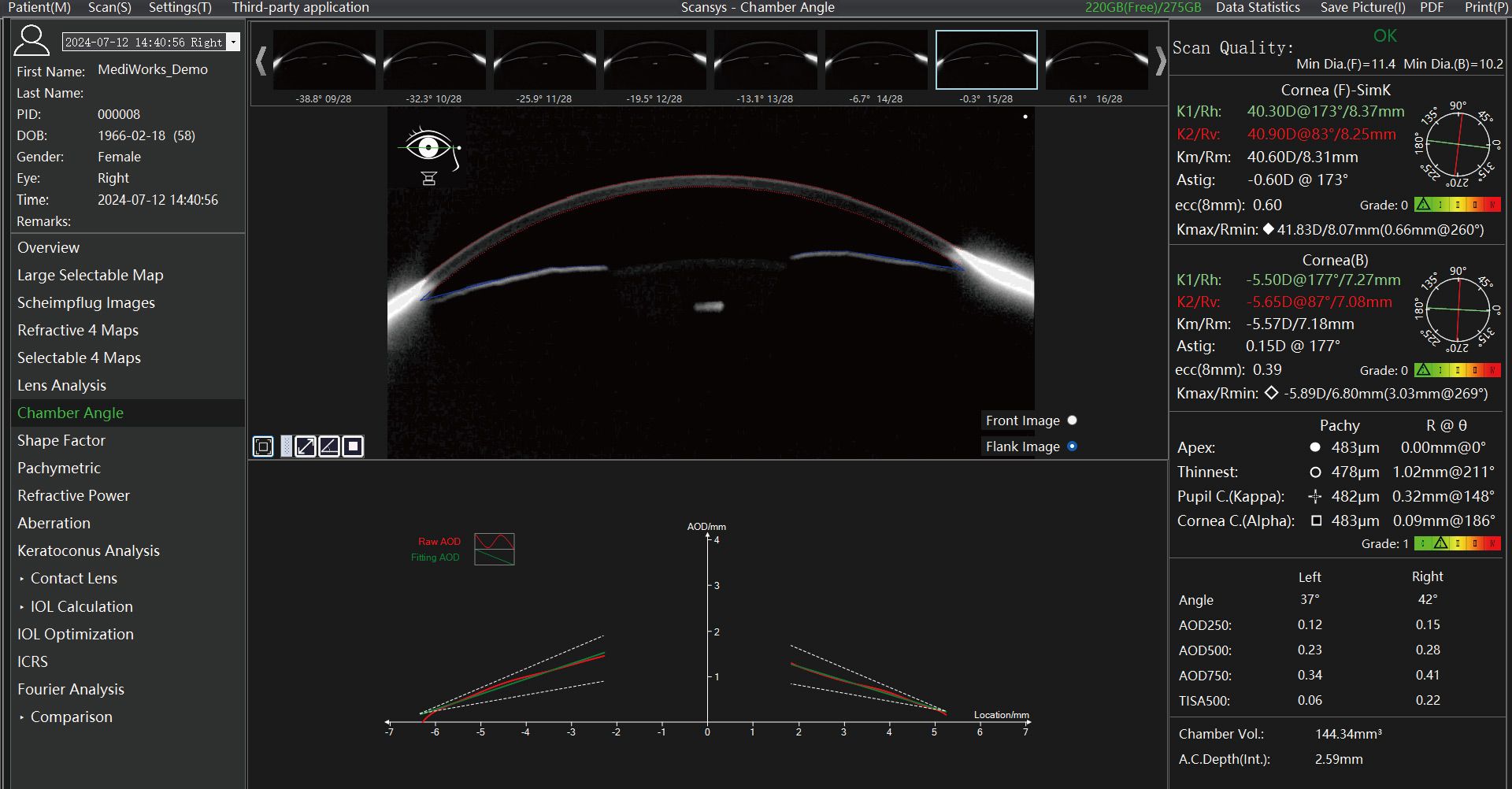
Task: Click Cornea Front grade color scale bar
Action: 1458,205
